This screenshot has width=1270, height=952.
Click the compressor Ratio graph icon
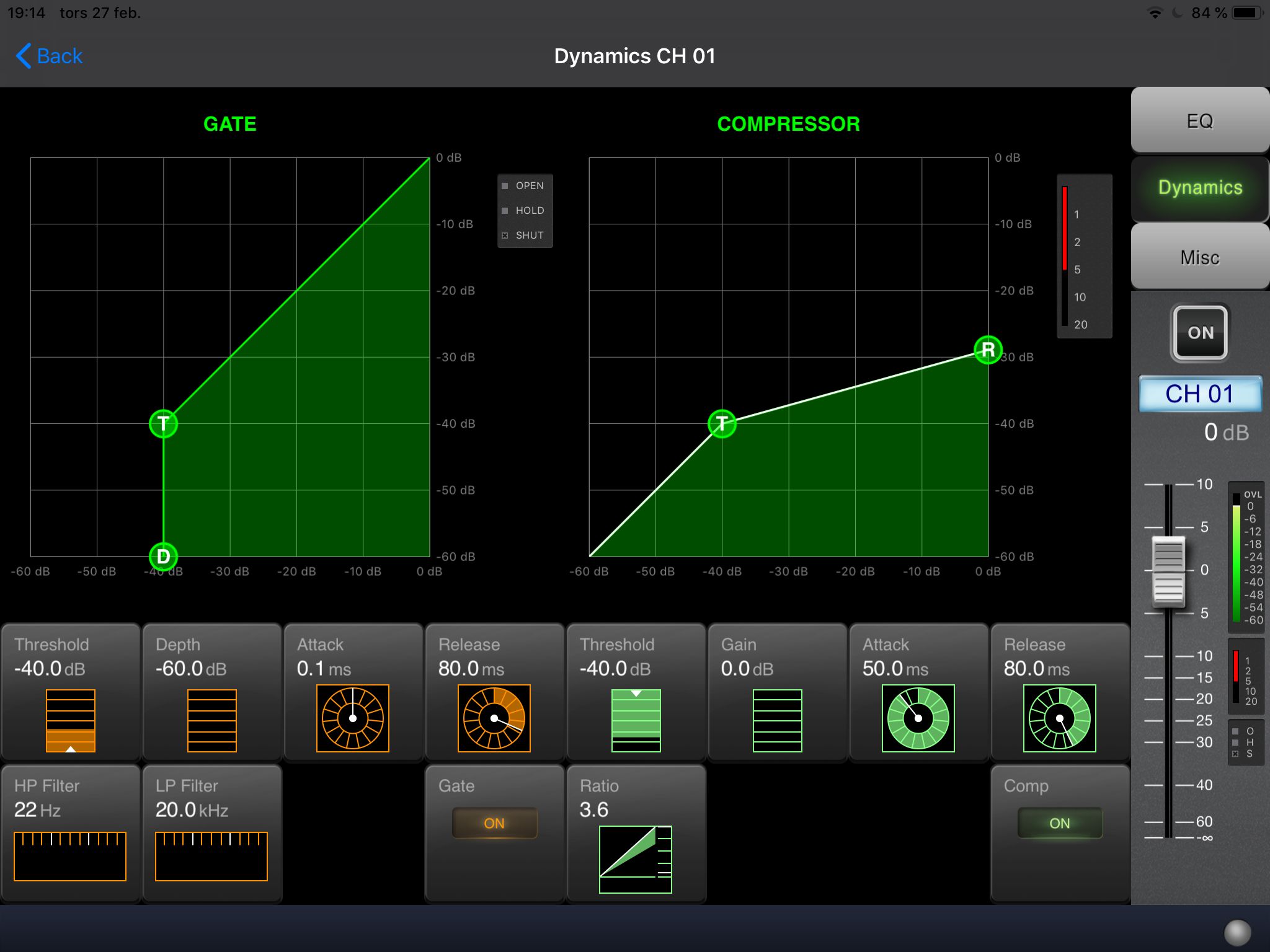click(x=635, y=859)
